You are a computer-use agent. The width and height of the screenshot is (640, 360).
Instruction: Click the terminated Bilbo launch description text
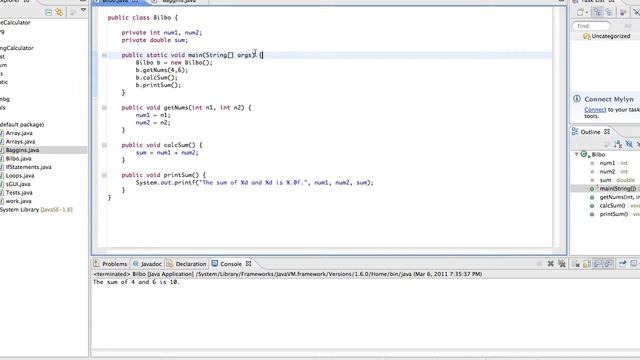[x=287, y=274]
